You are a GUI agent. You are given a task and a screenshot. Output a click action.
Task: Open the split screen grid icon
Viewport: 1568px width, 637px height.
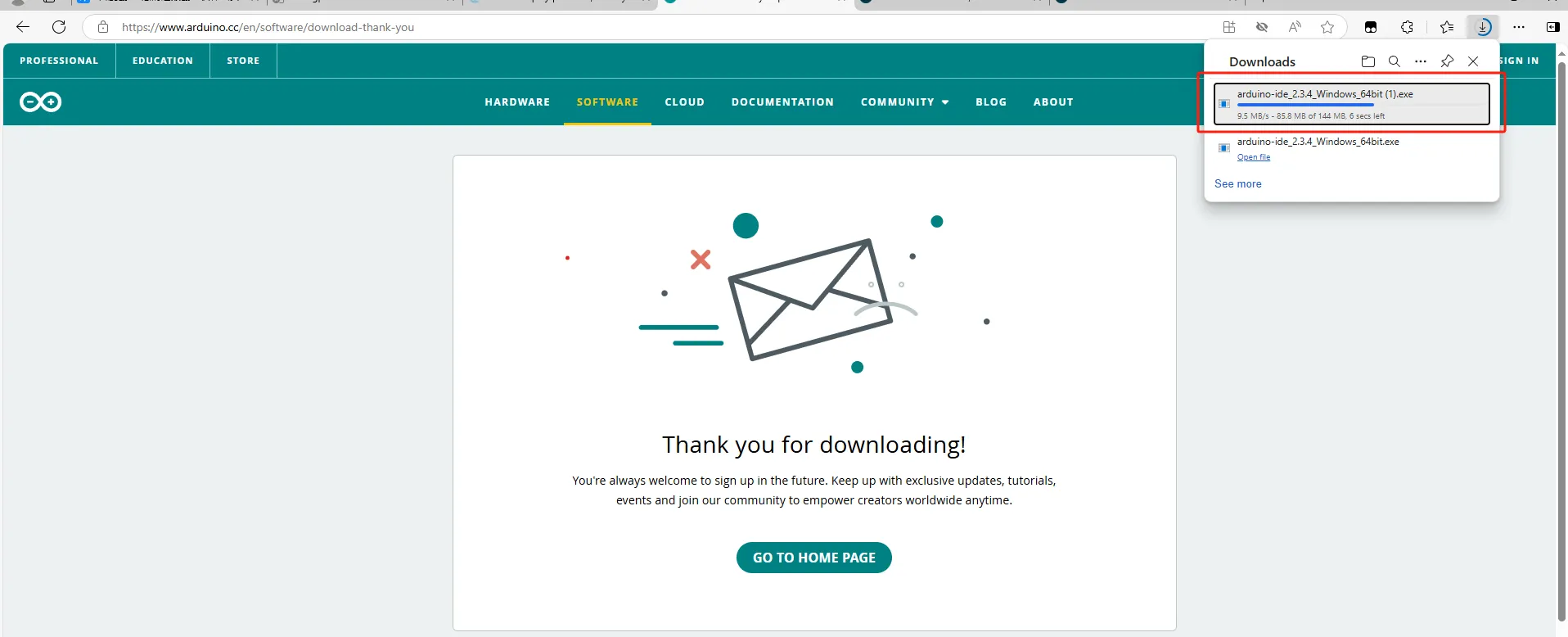(1229, 27)
